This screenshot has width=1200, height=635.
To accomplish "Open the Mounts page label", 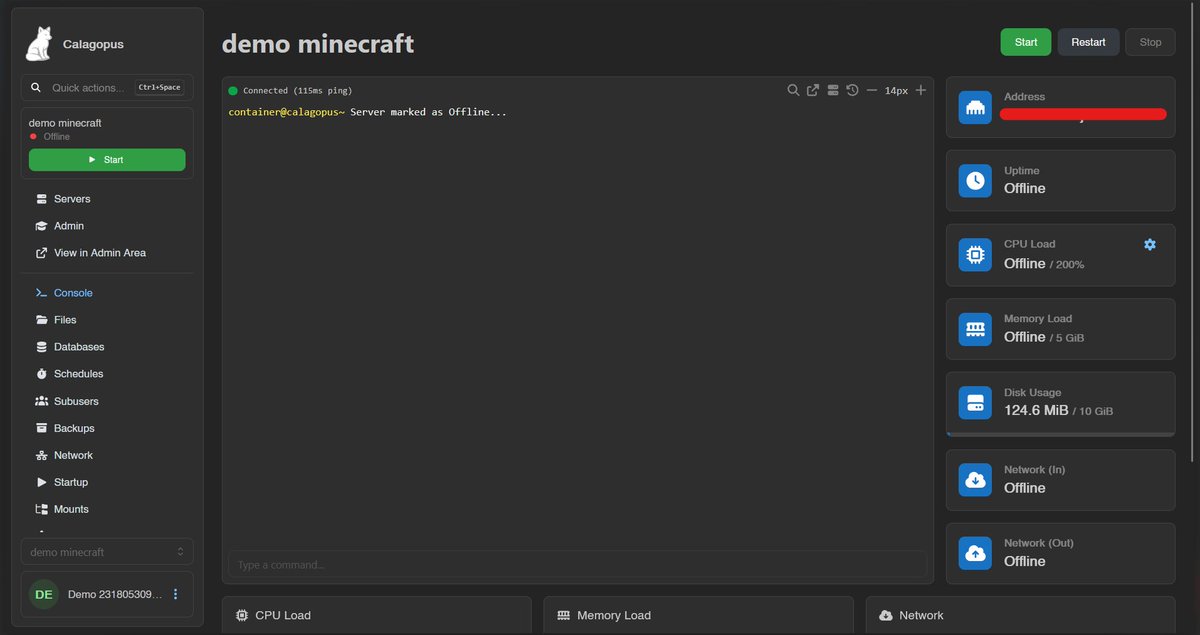I will tap(71, 509).
